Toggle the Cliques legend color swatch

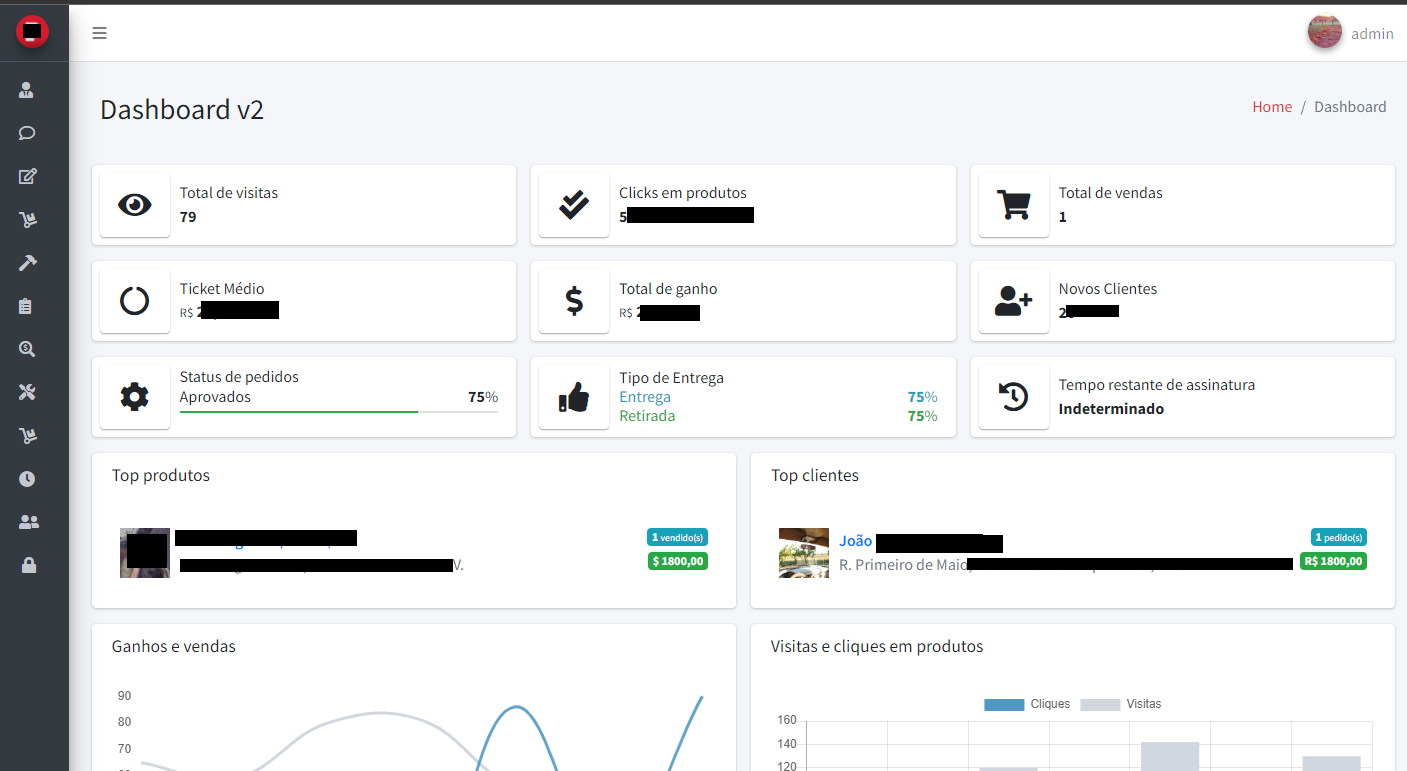(x=1004, y=704)
